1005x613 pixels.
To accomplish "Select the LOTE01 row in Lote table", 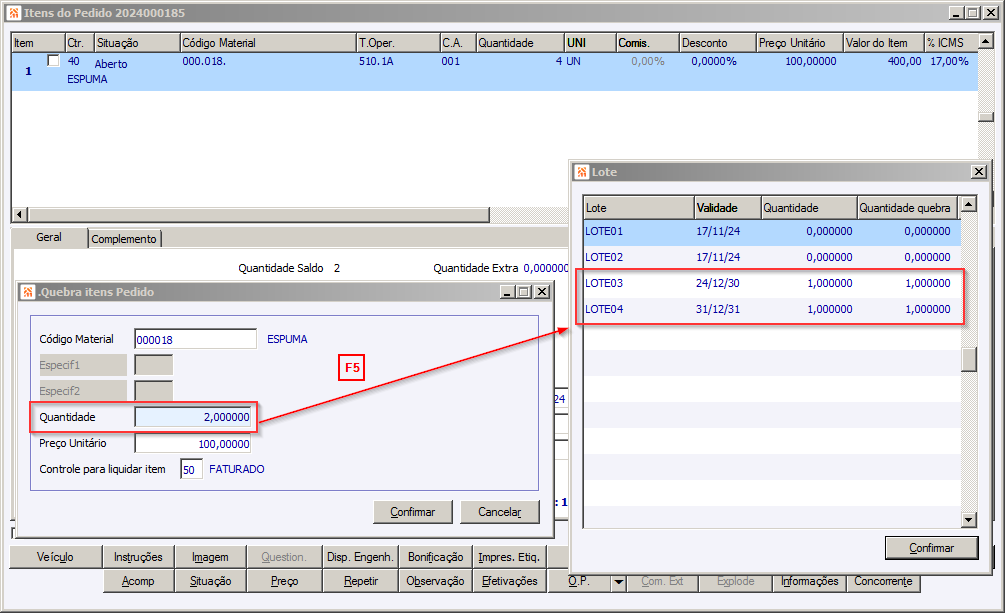I will coord(772,231).
